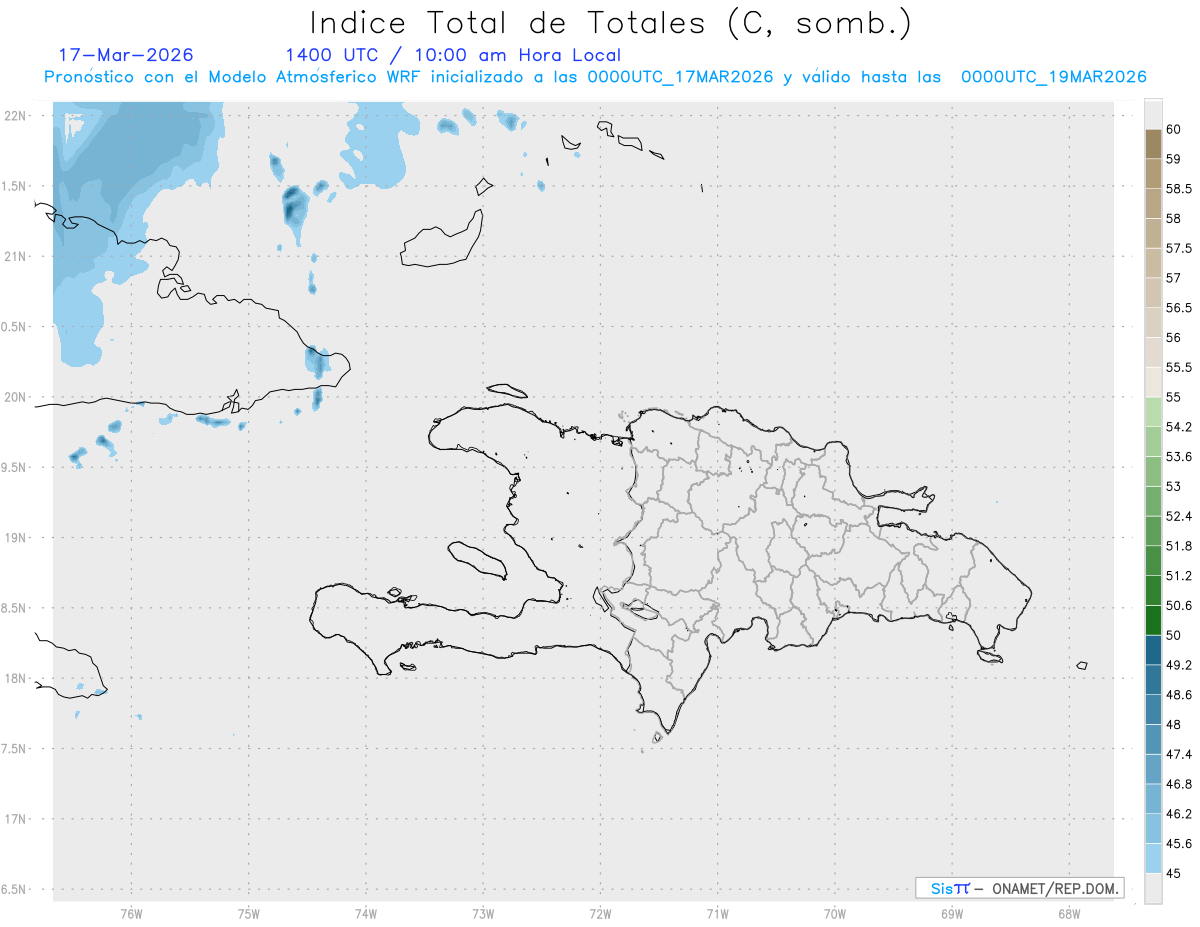Pick the pale green swatch between 54.2 and 55

pos(1153,412)
